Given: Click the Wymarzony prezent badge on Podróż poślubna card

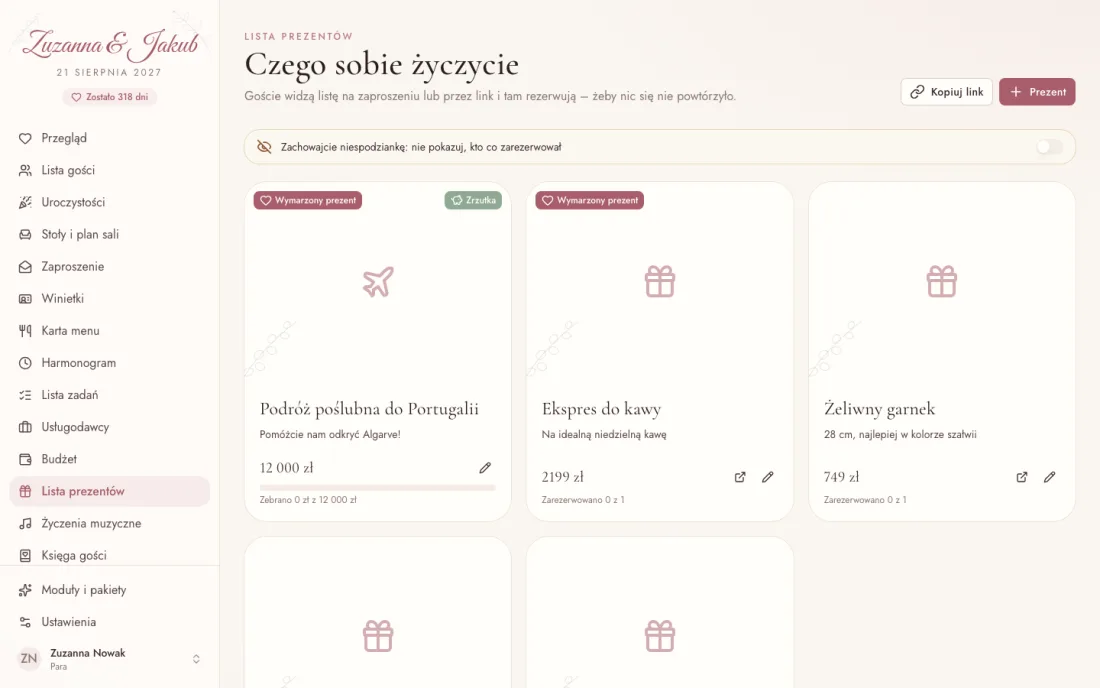Looking at the screenshot, I should (x=308, y=201).
